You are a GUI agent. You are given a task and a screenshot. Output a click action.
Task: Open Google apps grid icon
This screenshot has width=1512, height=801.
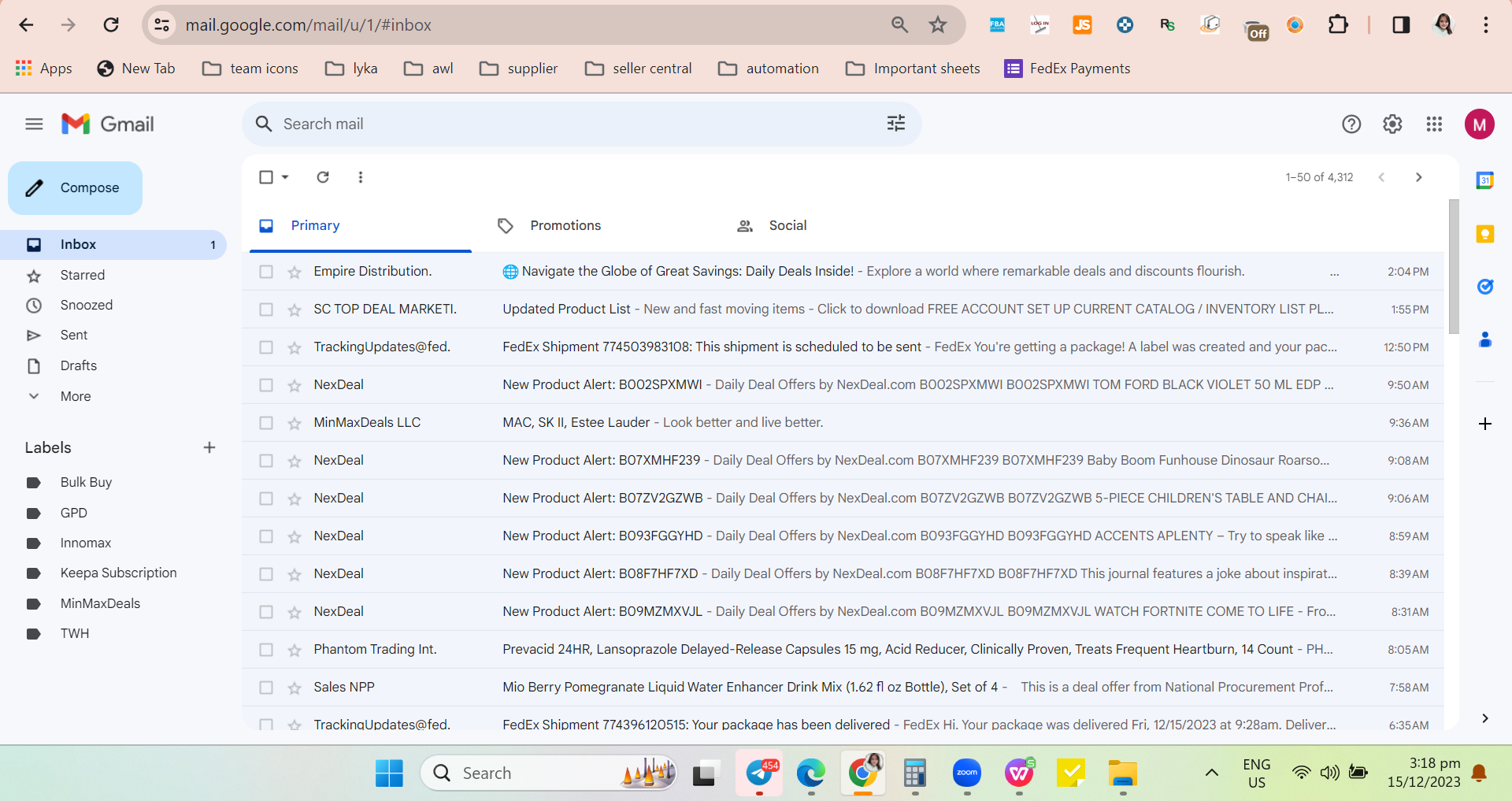tap(1434, 124)
